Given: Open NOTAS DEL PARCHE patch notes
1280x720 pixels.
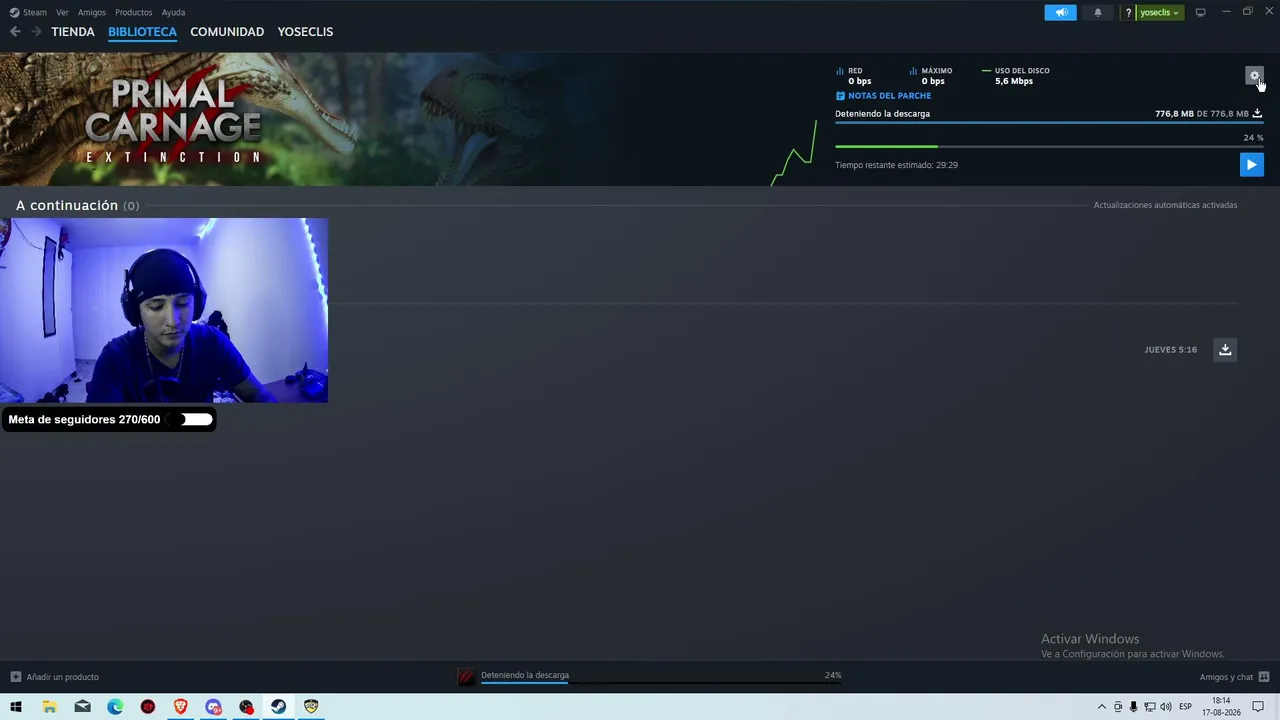Looking at the screenshot, I should coord(883,96).
